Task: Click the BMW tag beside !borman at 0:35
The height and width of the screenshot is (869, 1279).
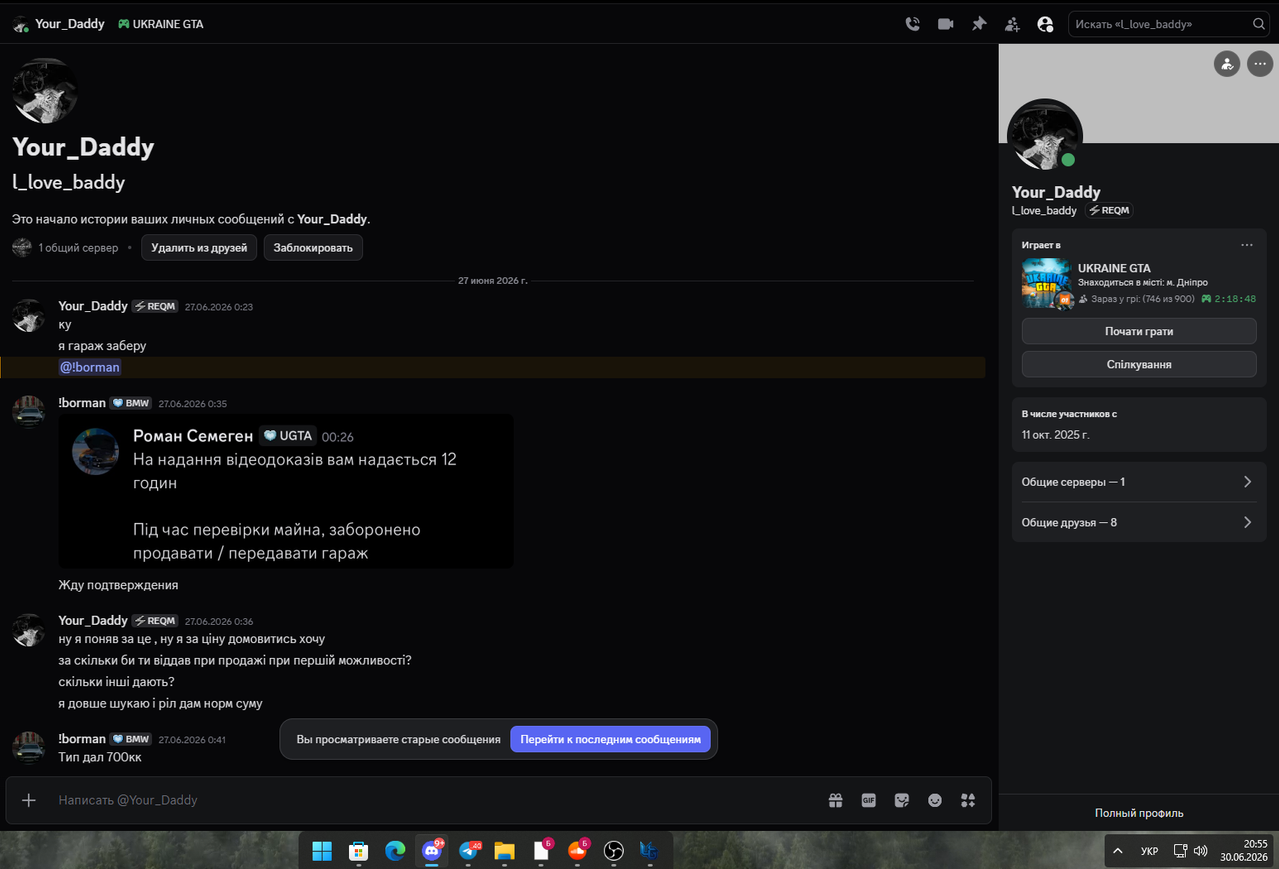Action: [131, 404]
